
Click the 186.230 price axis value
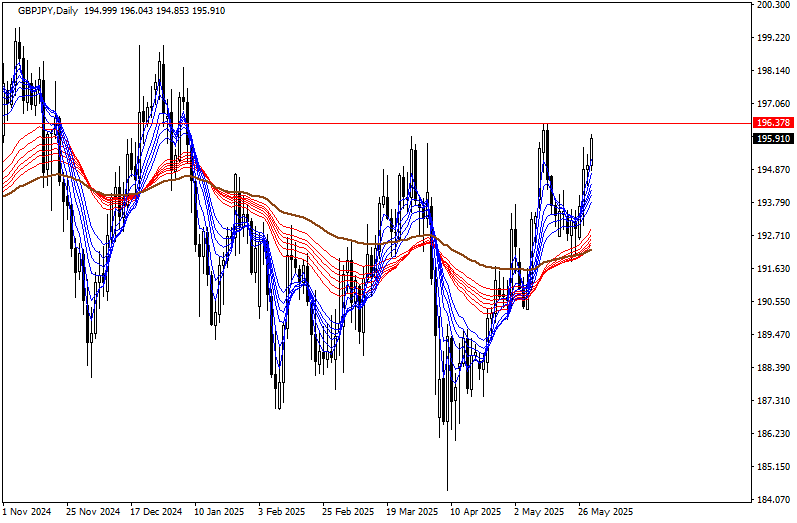coord(774,434)
